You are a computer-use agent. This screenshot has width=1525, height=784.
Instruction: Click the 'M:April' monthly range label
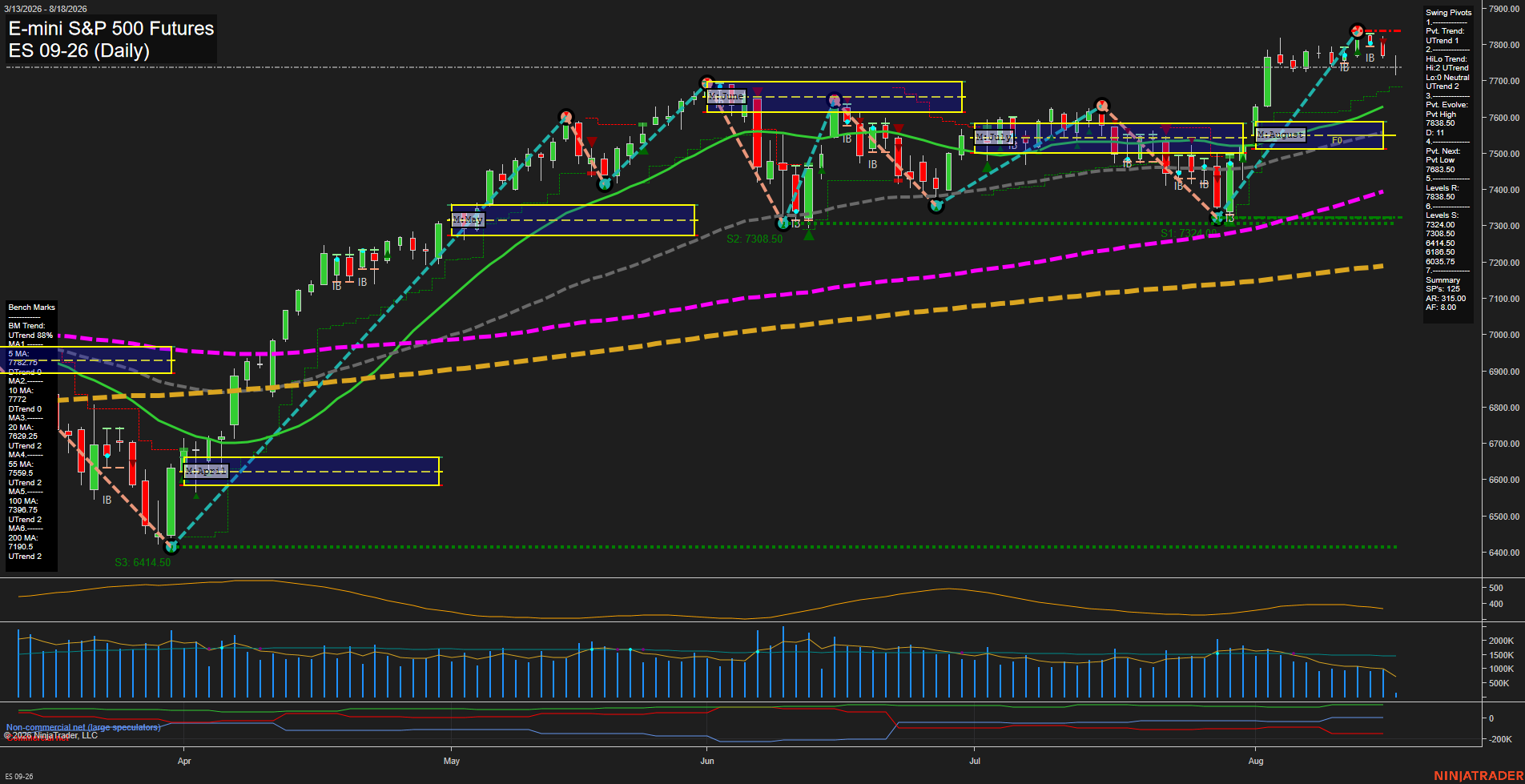click(x=207, y=471)
